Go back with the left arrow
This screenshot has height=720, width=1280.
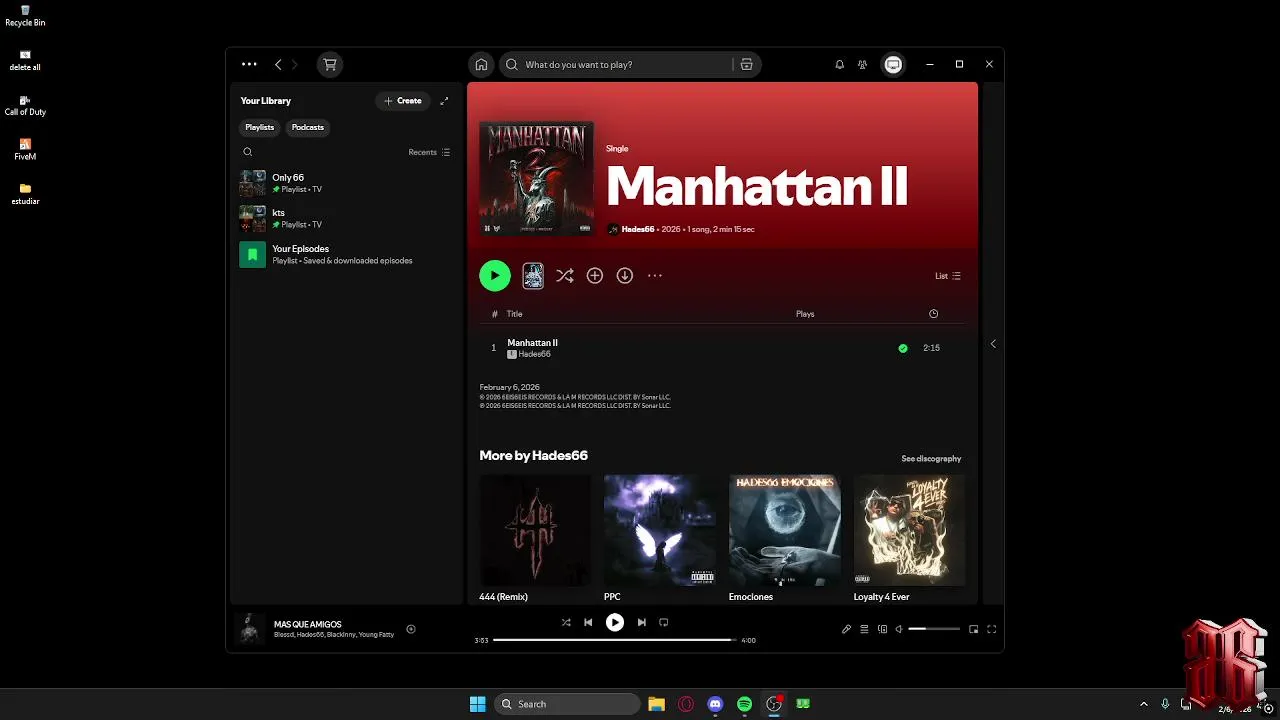coord(278,64)
